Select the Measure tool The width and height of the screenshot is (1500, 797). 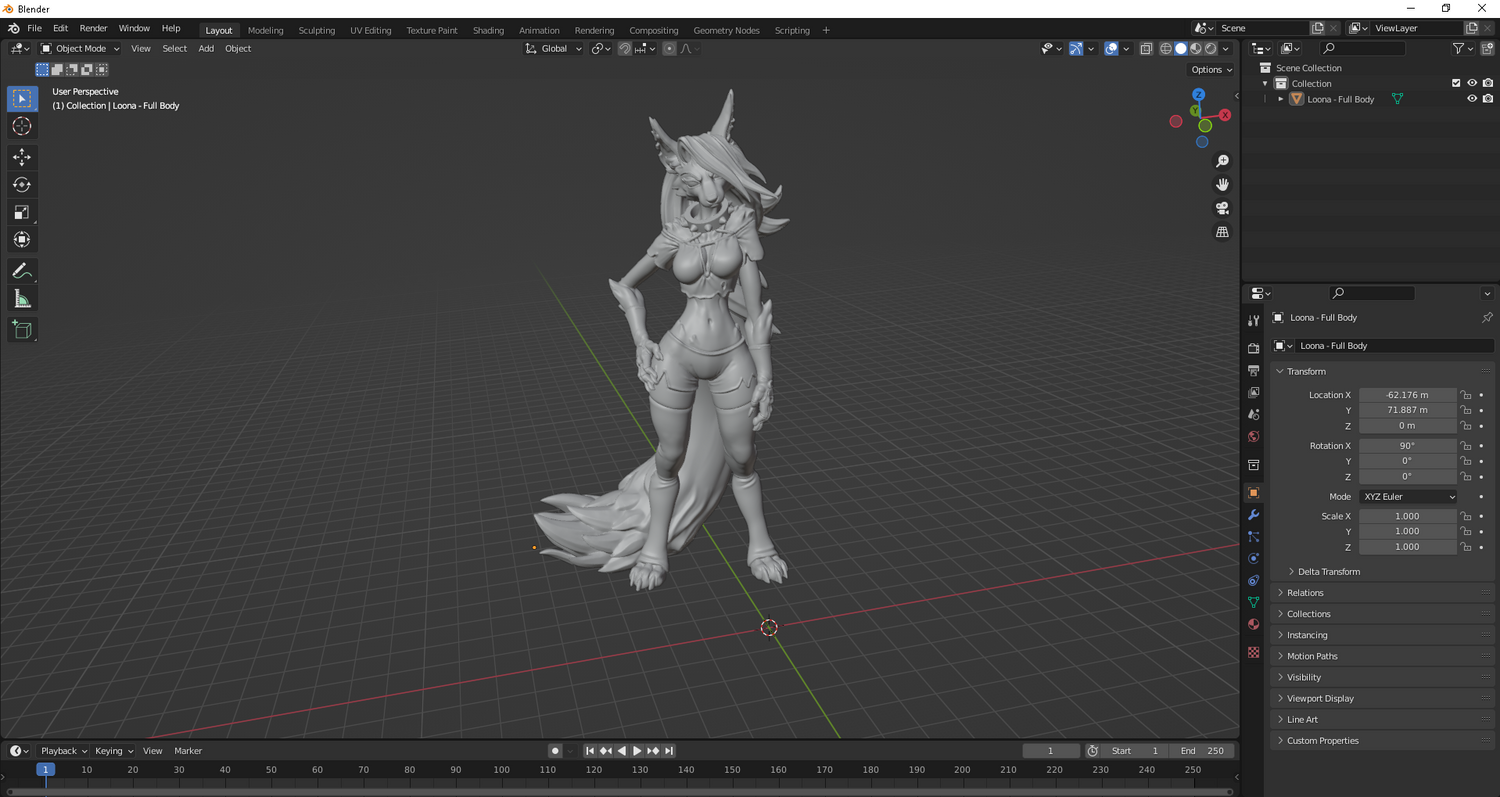(22, 298)
